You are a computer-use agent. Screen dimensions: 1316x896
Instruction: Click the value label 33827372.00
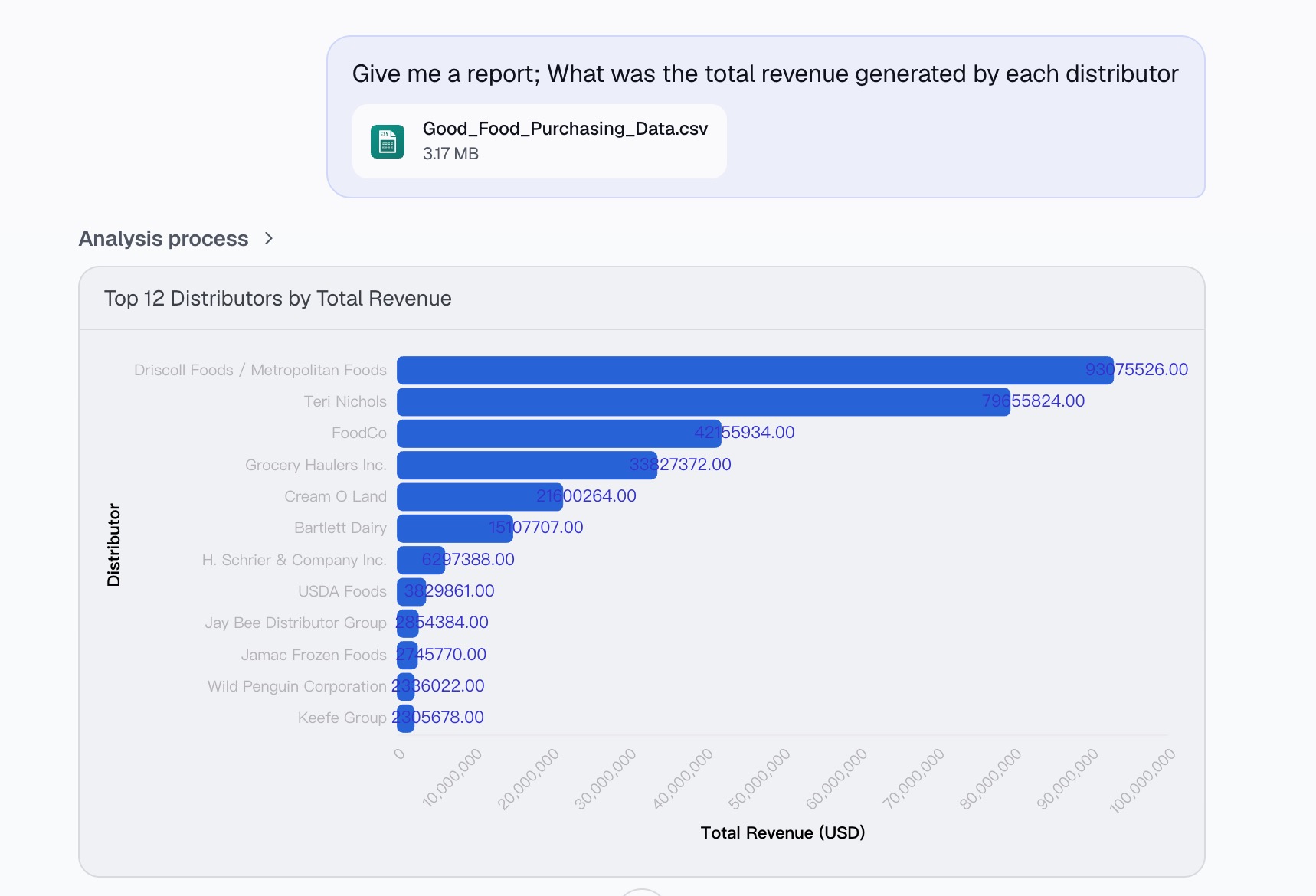(680, 464)
